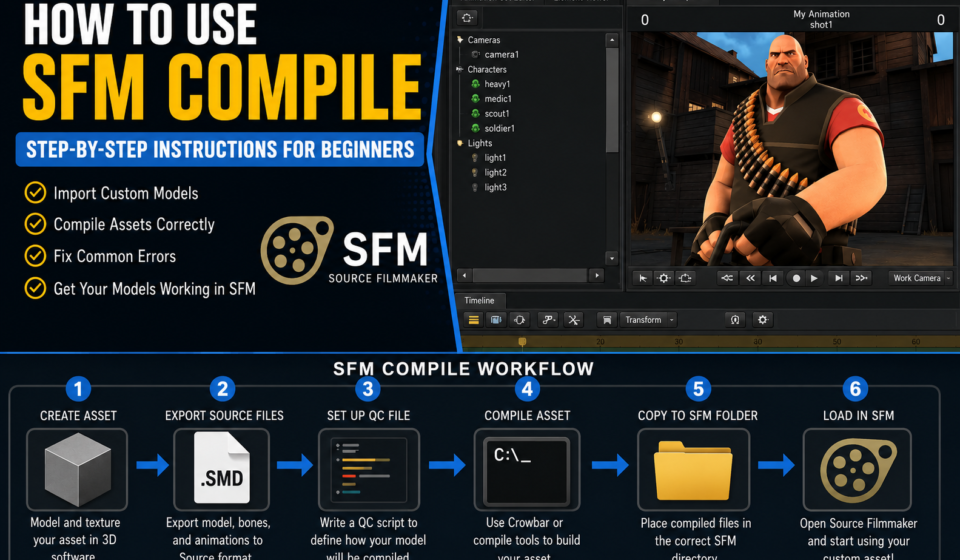
Task: Jump to the last frame with the rightmost playback button
Action: click(861, 278)
